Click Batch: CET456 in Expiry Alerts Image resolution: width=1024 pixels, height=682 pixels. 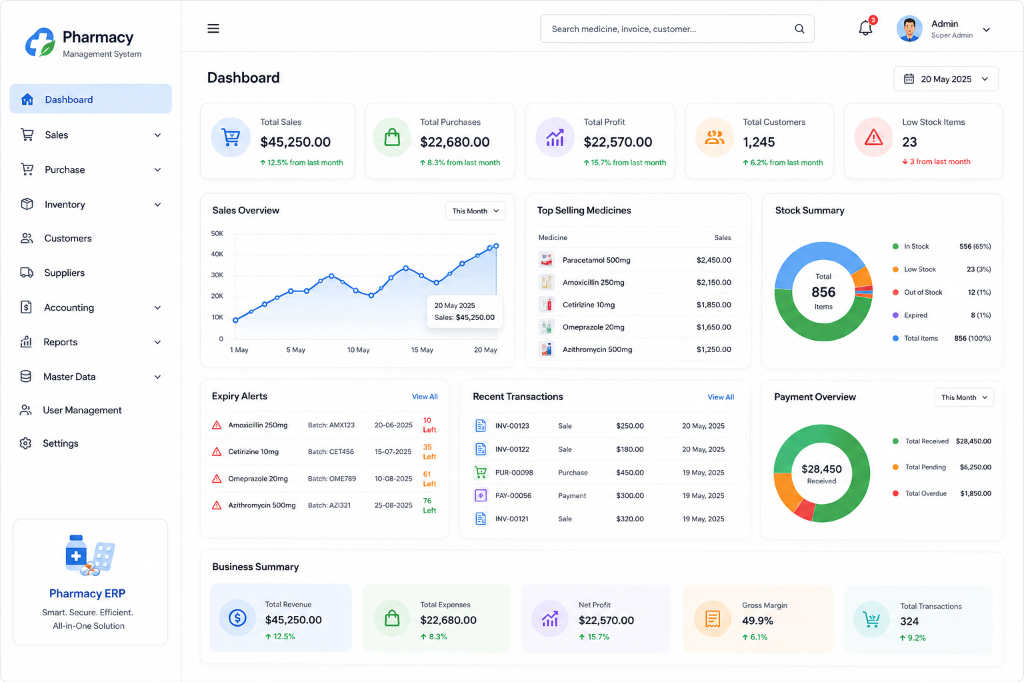click(330, 452)
